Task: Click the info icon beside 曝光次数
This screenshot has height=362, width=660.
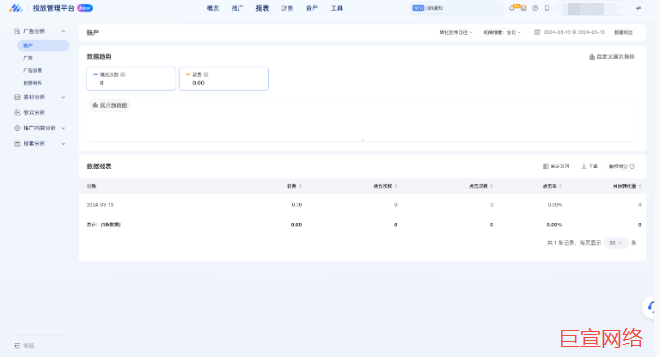Action: (123, 75)
